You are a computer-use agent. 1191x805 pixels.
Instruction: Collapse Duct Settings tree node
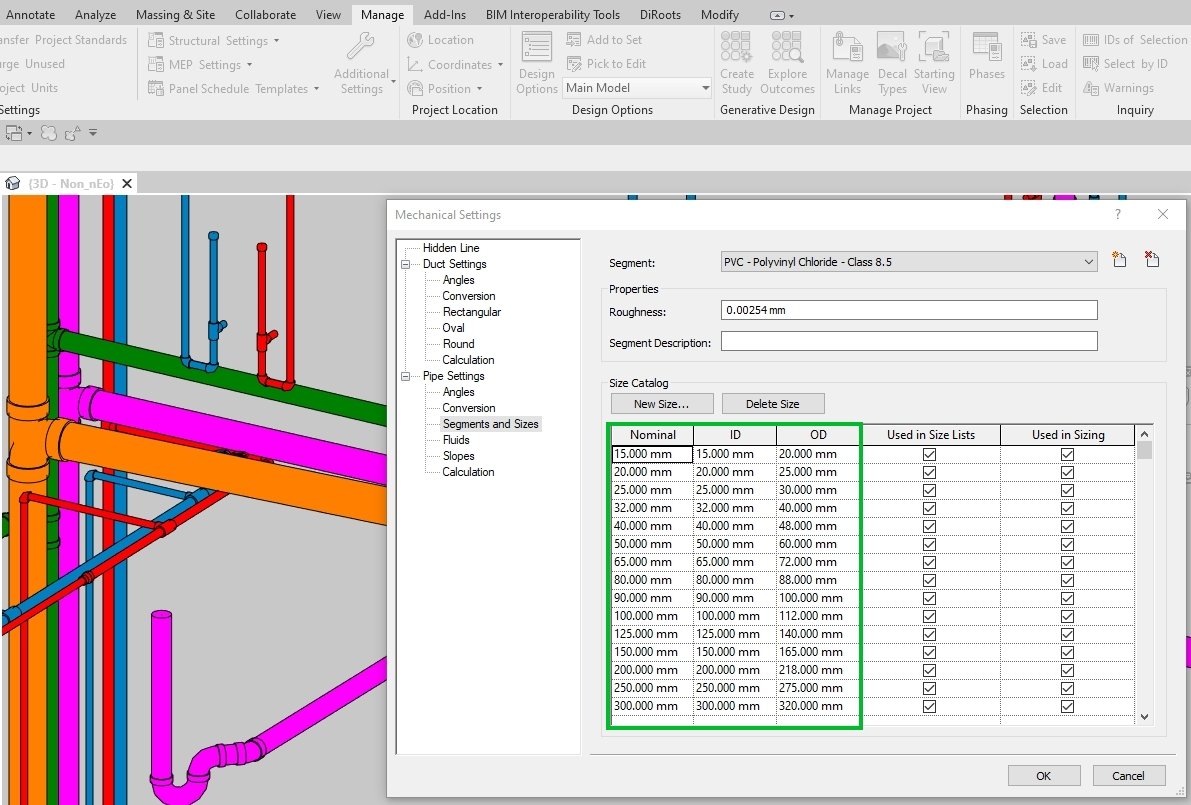406,264
